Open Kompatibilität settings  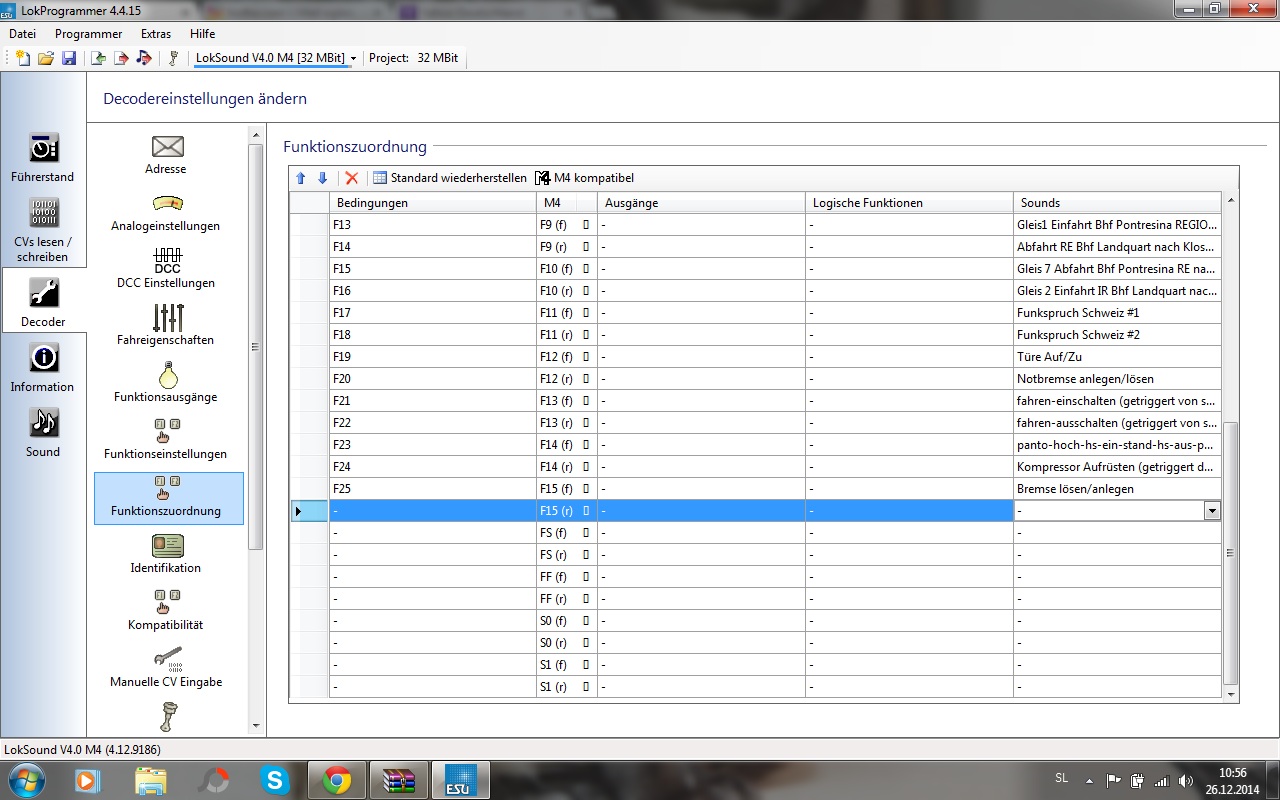166,611
